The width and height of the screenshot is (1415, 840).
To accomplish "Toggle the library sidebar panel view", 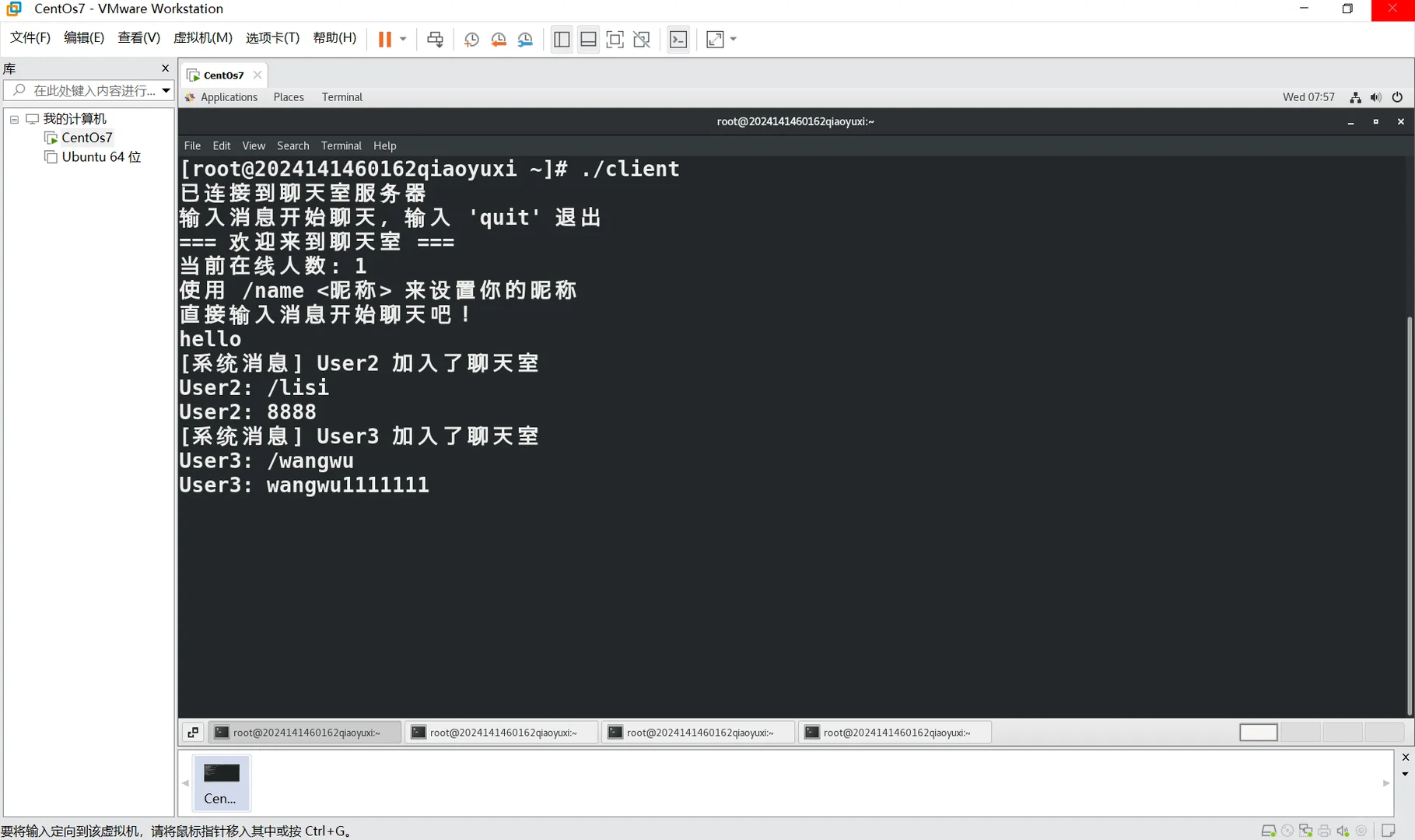I will pyautogui.click(x=562, y=40).
